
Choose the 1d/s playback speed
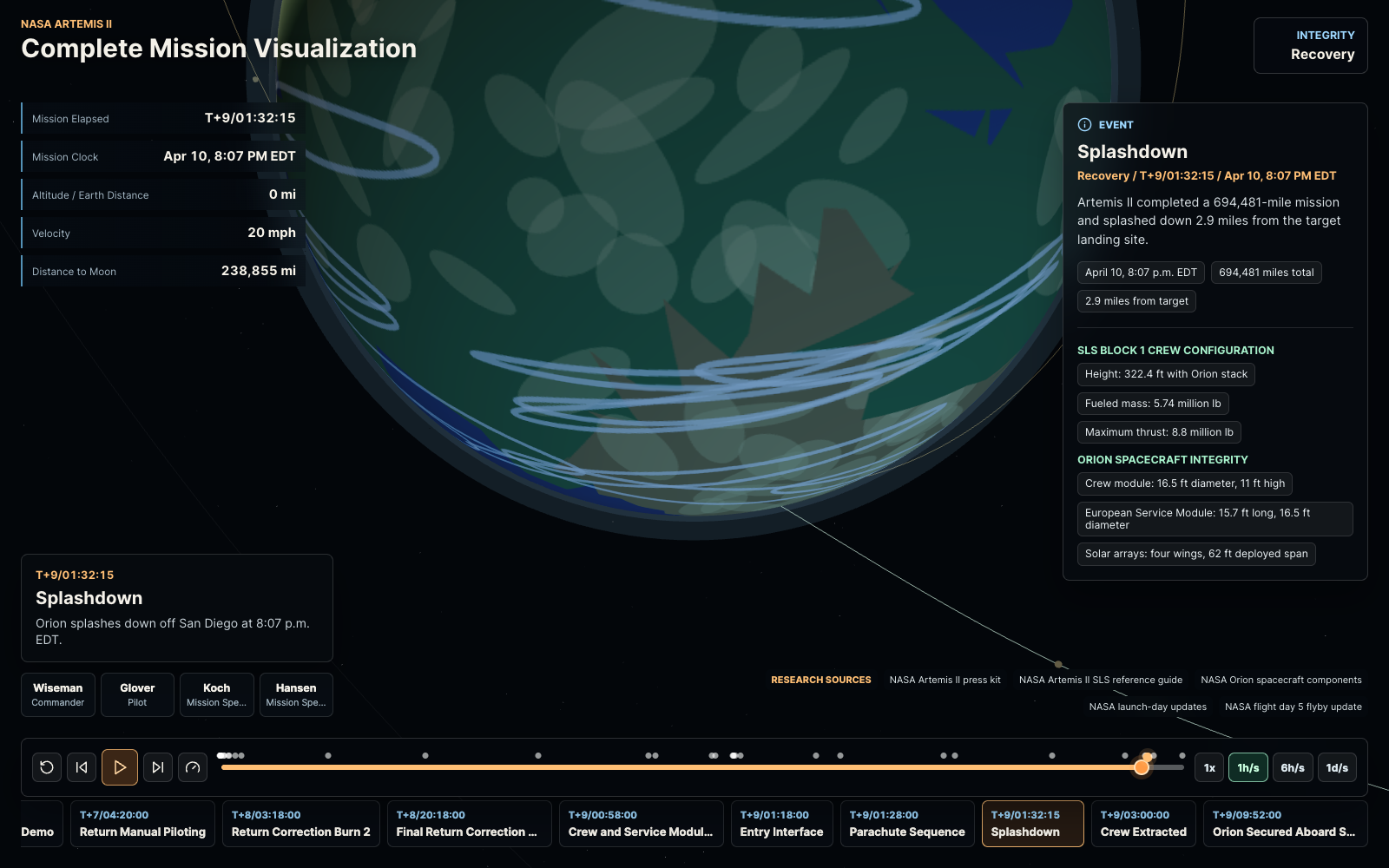[1337, 767]
